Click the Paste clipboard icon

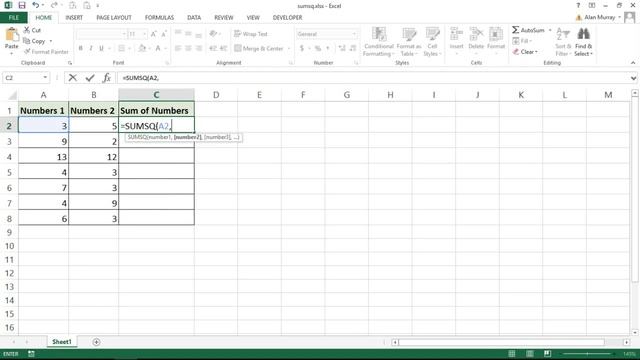click(11, 35)
